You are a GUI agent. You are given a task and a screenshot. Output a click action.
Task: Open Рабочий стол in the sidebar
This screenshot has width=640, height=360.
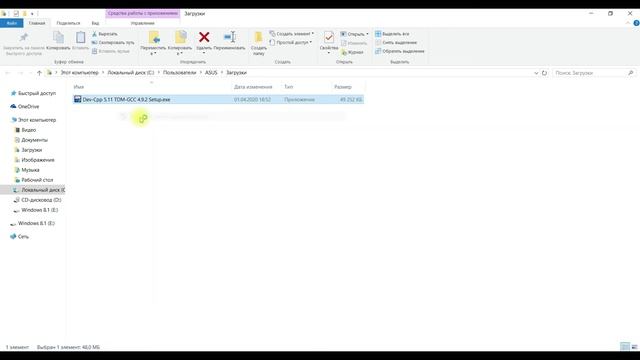pos(33,180)
